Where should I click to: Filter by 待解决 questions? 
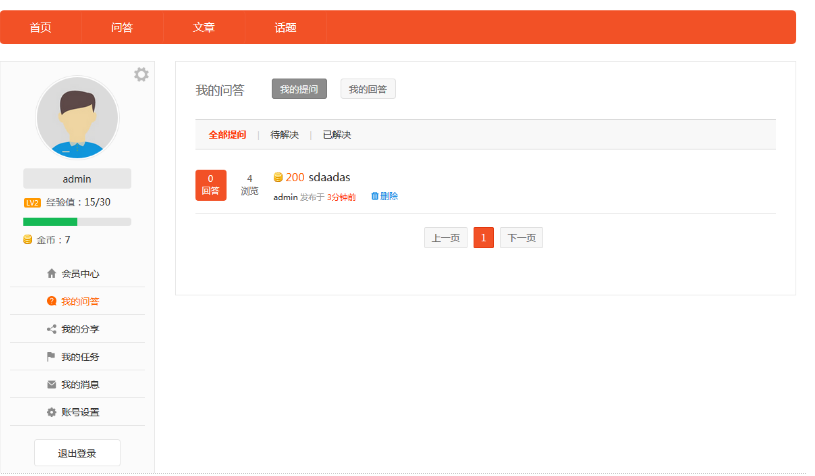click(284, 135)
